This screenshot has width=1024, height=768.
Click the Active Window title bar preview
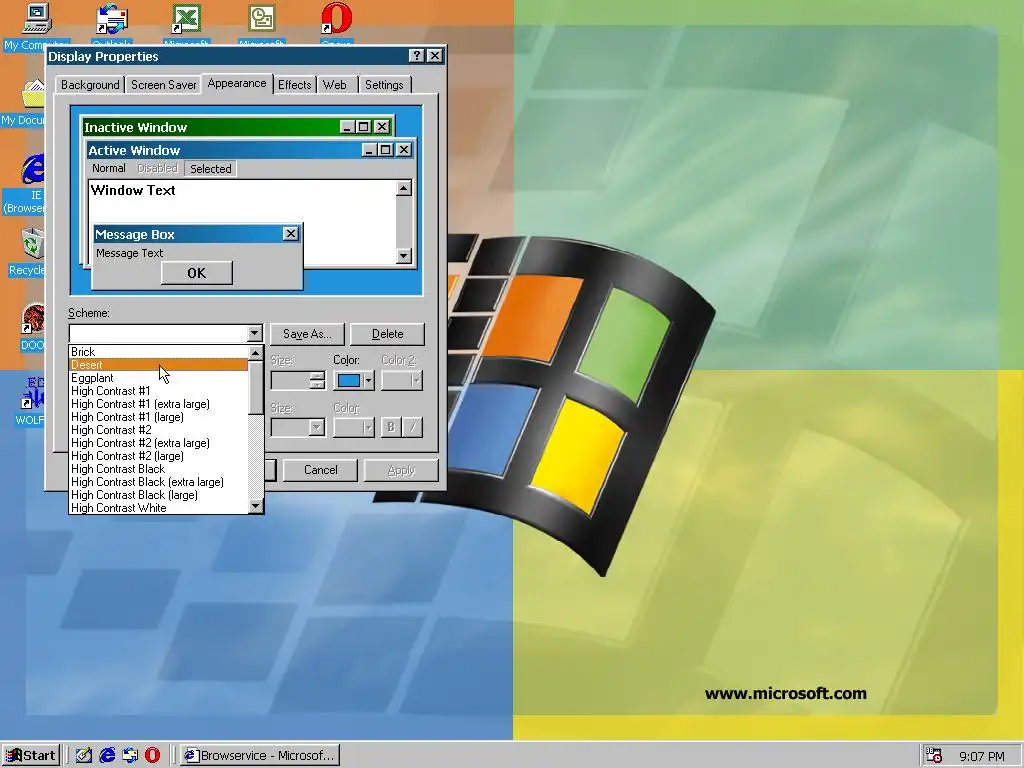[251, 150]
